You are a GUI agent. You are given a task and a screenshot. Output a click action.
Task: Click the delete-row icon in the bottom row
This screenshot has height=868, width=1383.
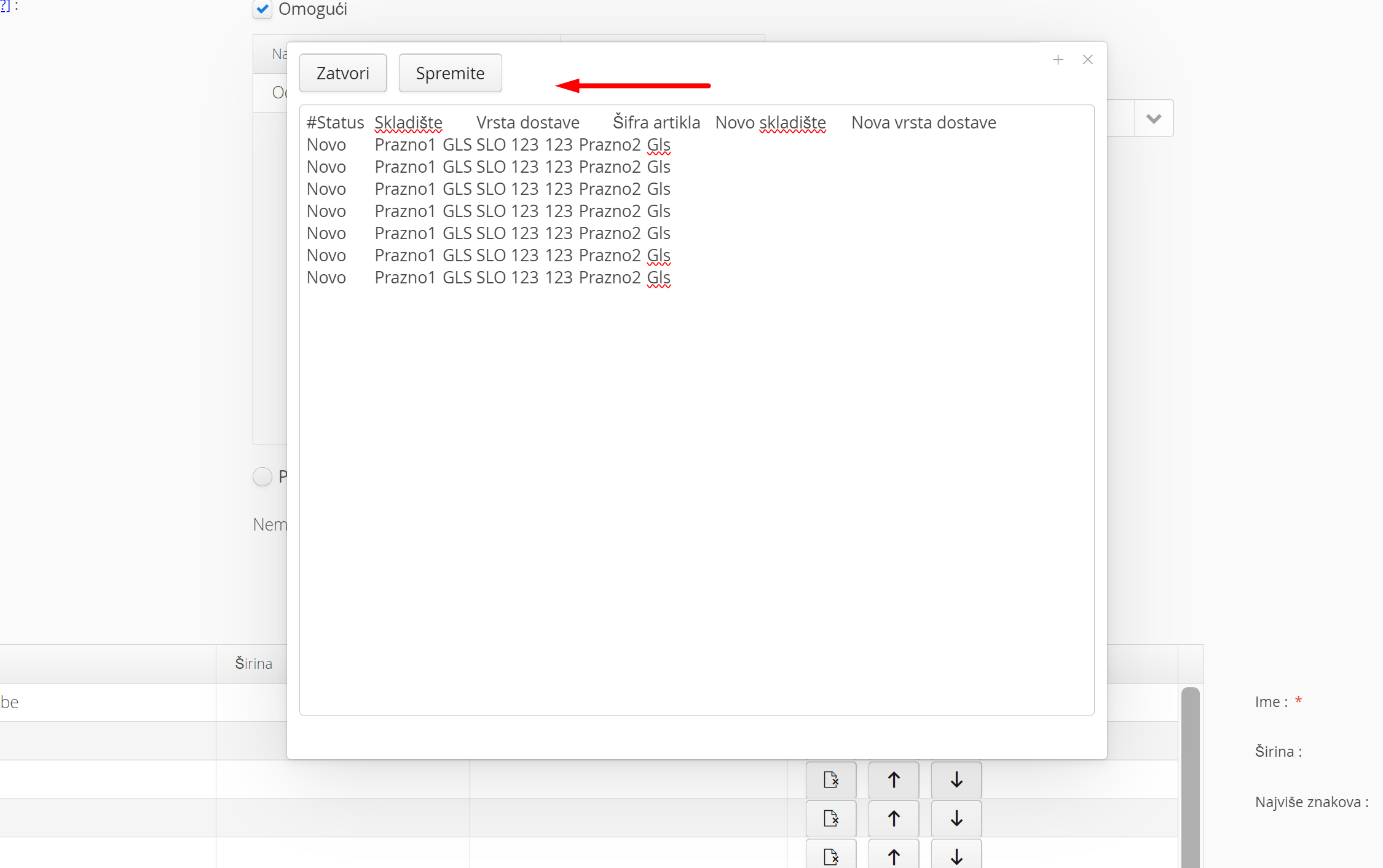(830, 856)
